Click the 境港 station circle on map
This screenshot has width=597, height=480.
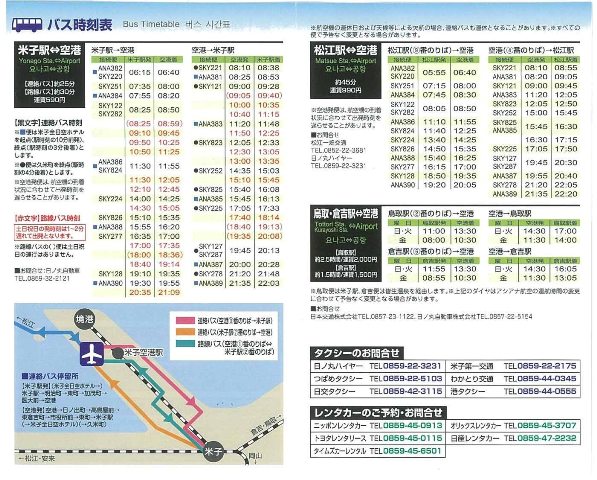pyautogui.click(x=85, y=319)
